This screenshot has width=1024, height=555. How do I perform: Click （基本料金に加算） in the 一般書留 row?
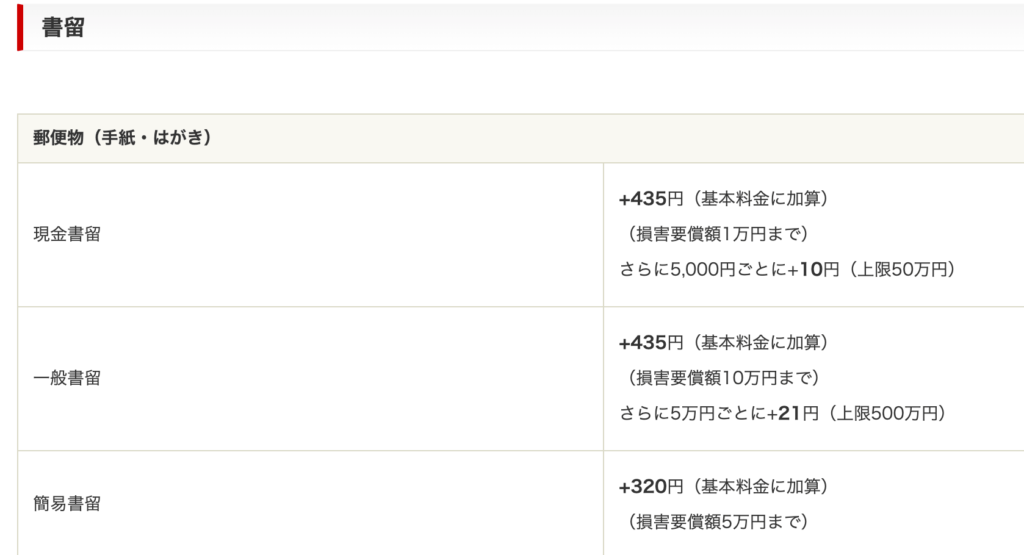click(x=756, y=343)
